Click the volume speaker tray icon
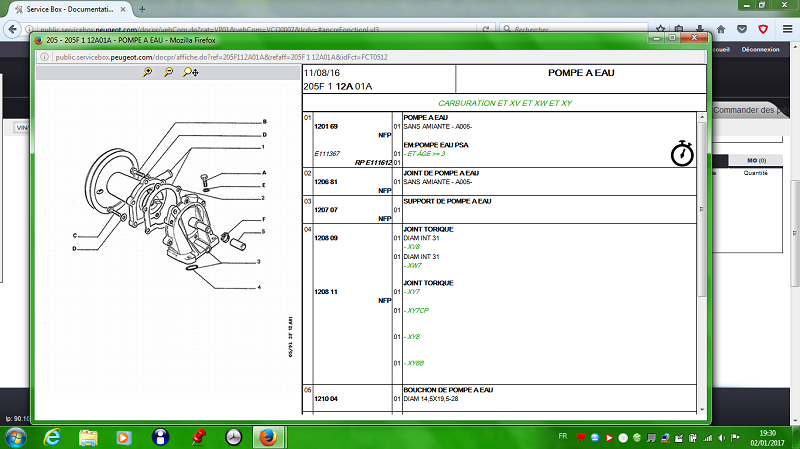The height and width of the screenshot is (449, 800). pyautogui.click(x=721, y=438)
